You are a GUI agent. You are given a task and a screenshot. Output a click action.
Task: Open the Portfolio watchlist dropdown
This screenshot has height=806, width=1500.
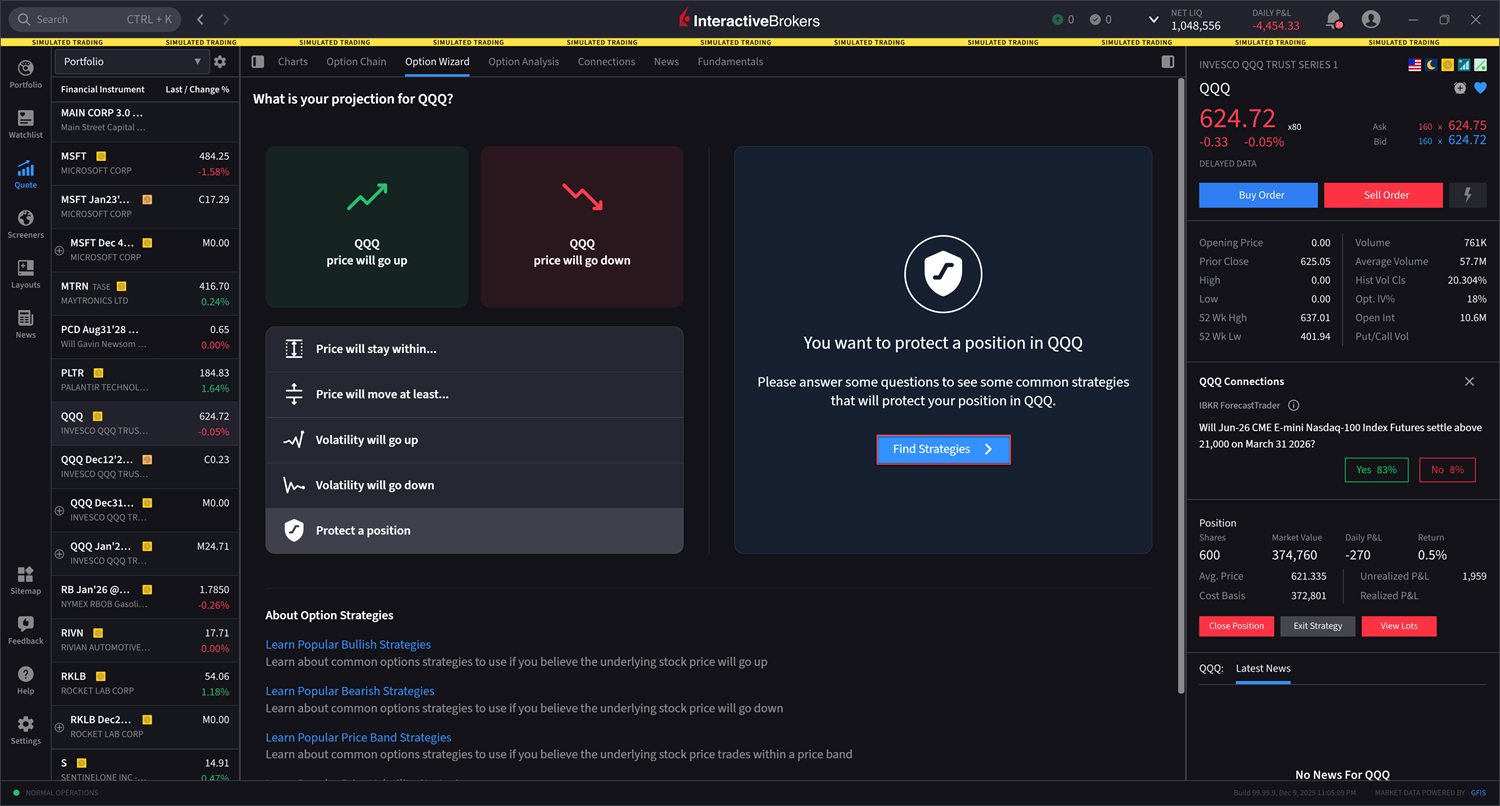click(x=131, y=62)
